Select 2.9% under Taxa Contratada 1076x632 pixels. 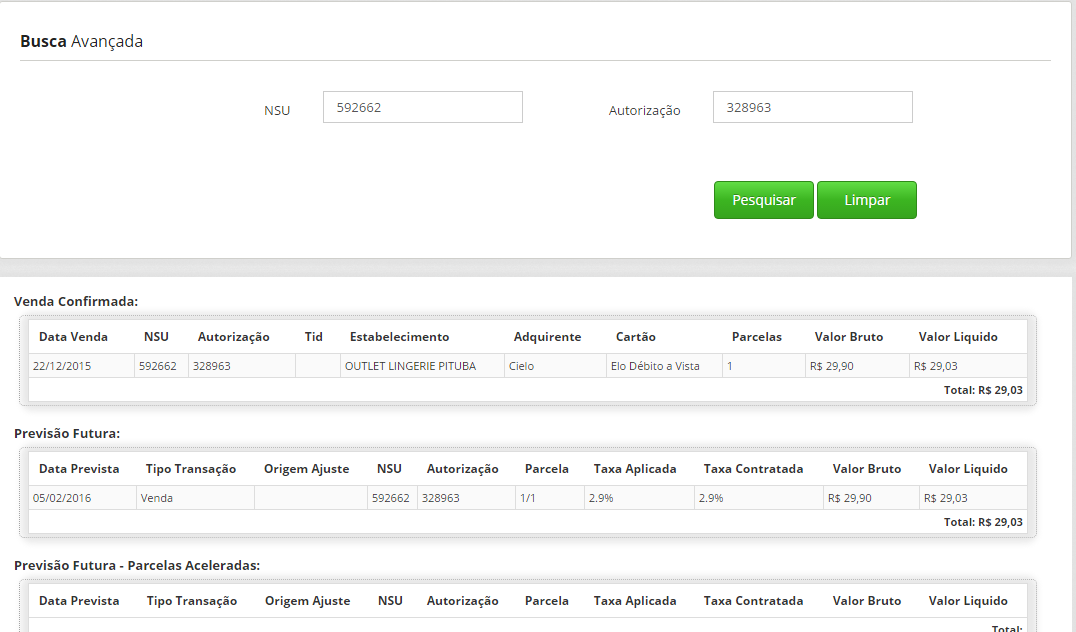pos(759,498)
